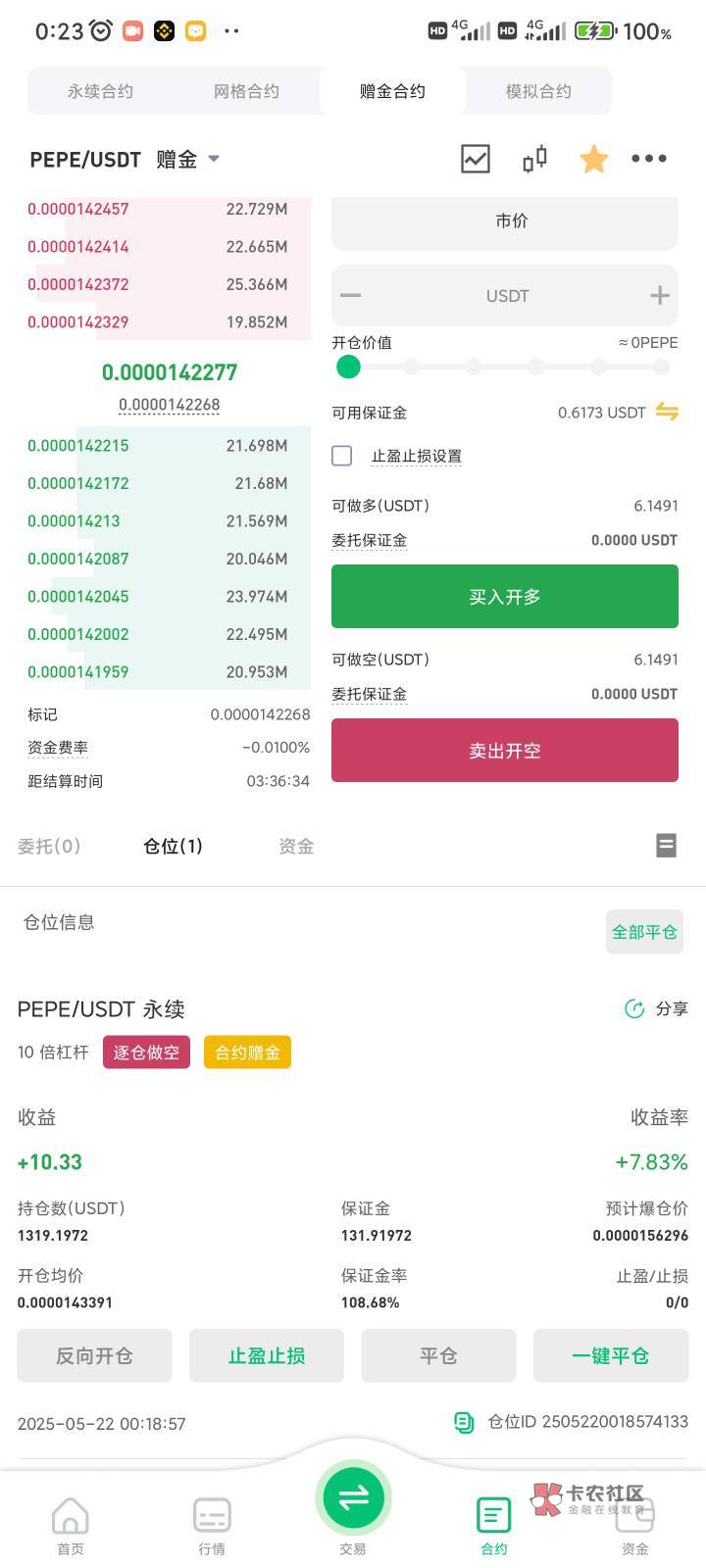Open the three-dot more options menu
The height and width of the screenshot is (1568, 706).
649,159
